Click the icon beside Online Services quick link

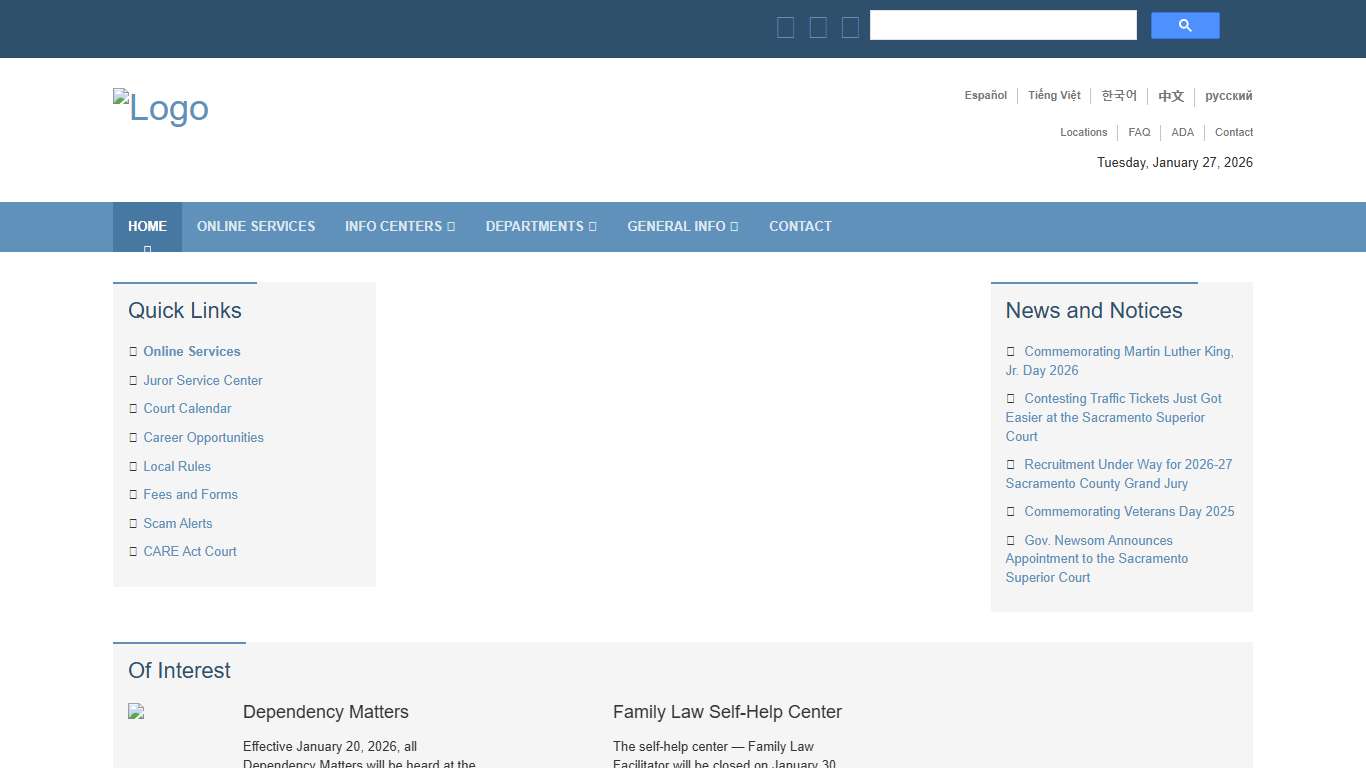[x=133, y=351]
